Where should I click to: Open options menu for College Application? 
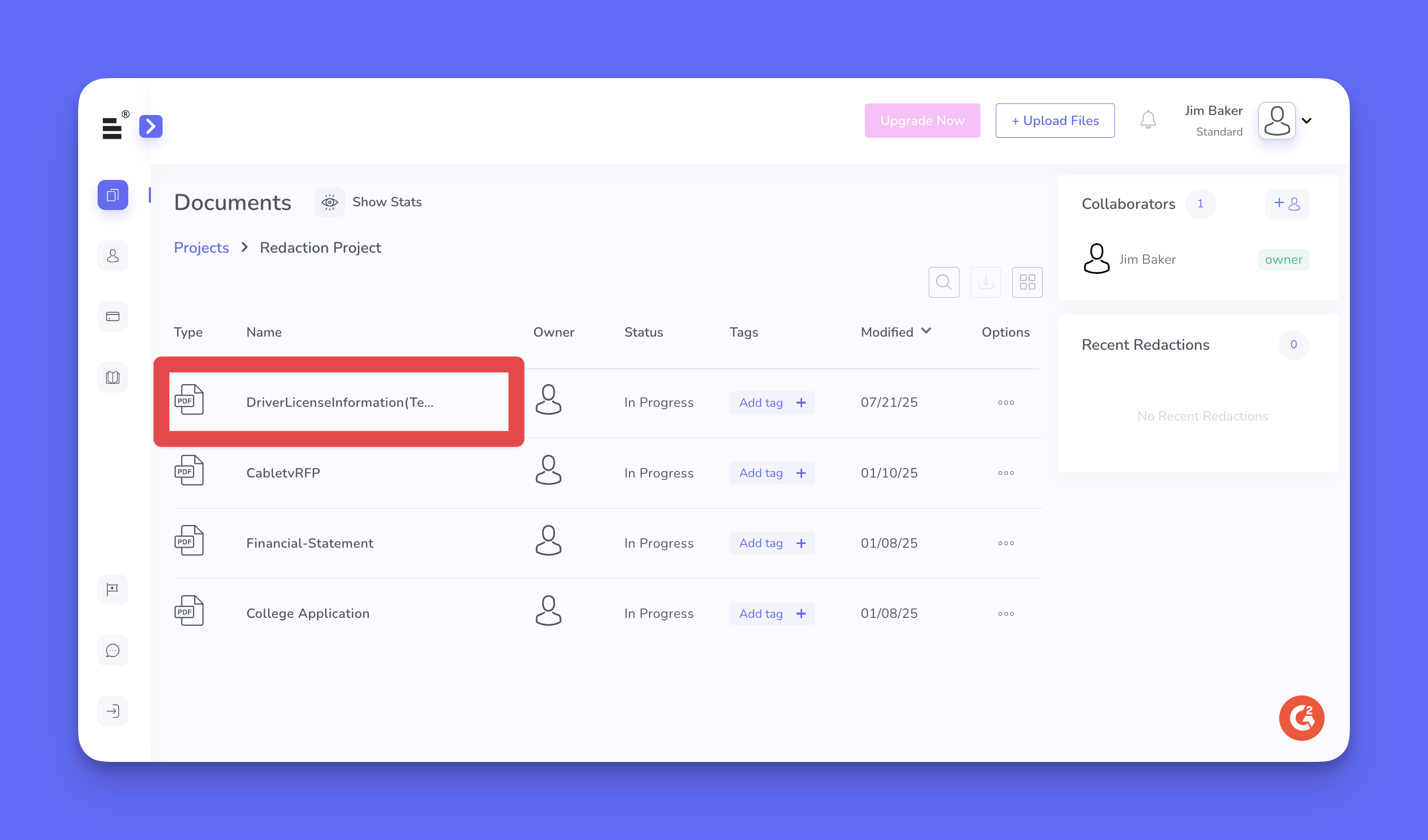[1005, 614]
